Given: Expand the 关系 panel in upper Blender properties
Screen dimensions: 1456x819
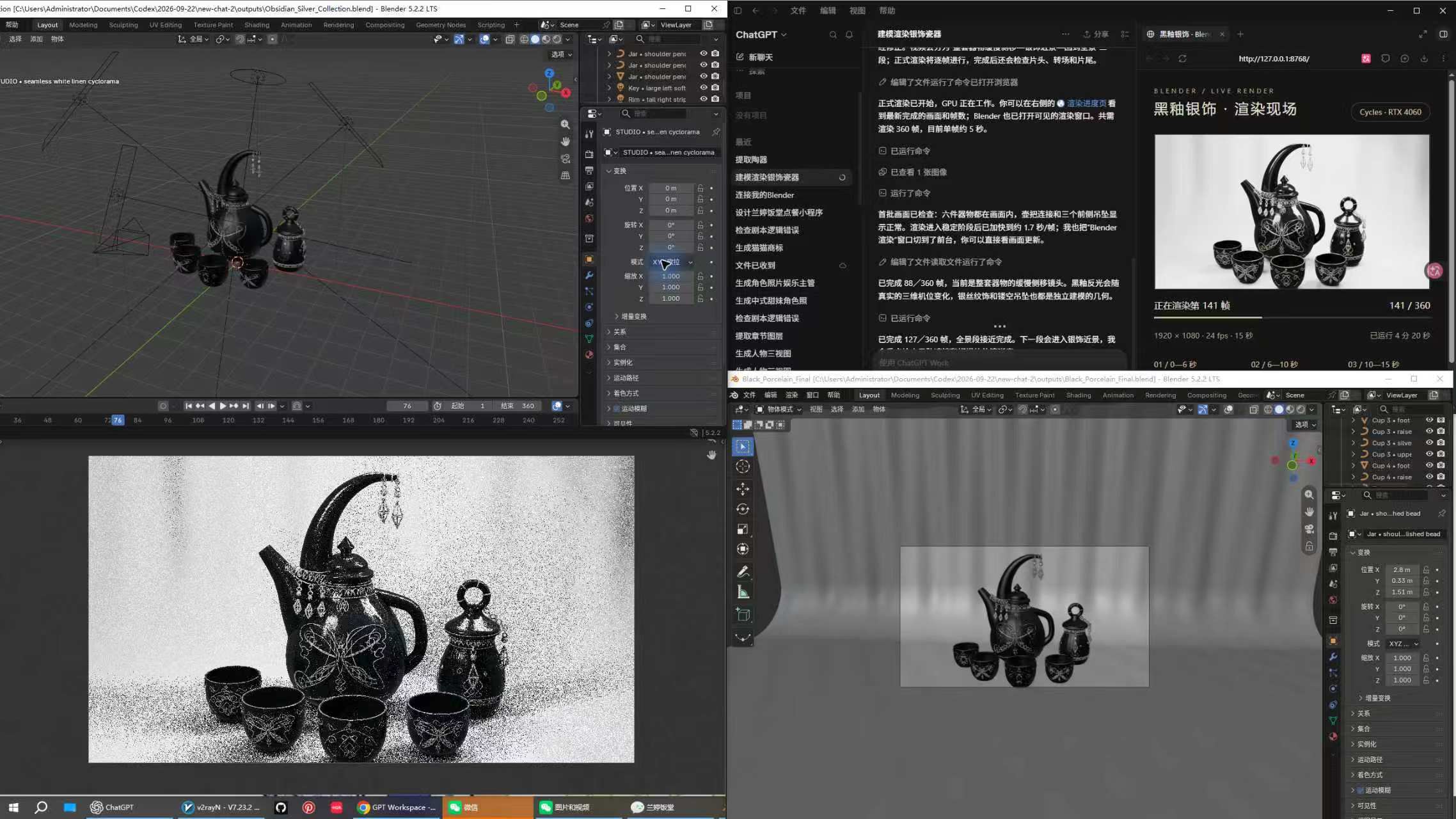Looking at the screenshot, I should click(661, 331).
